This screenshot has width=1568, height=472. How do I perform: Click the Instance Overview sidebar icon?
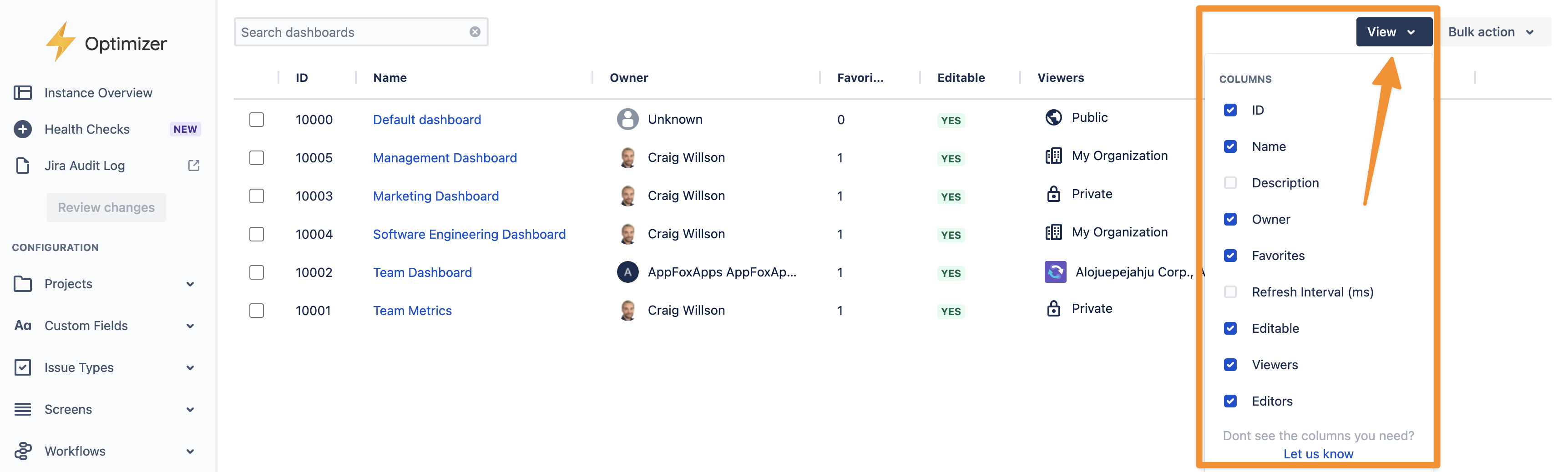tap(22, 93)
